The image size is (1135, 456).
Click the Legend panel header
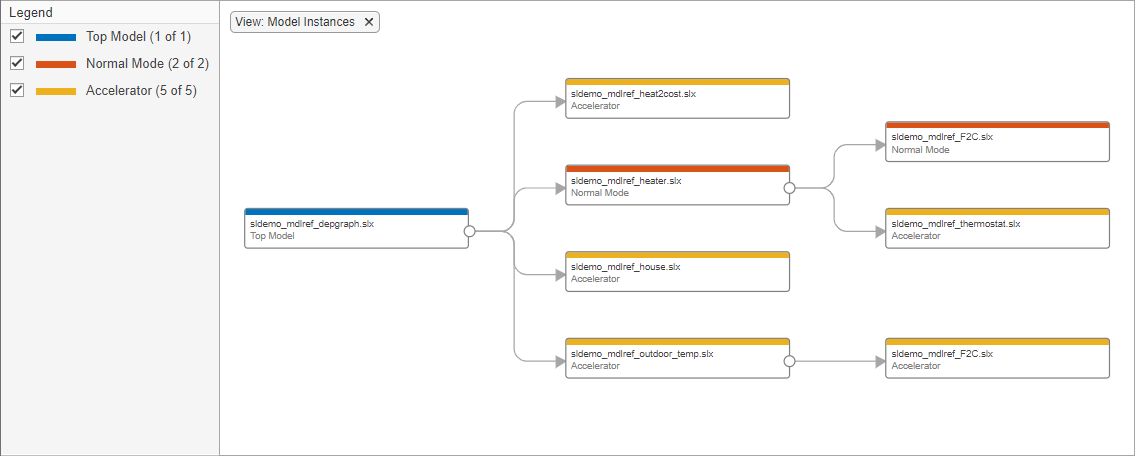pyautogui.click(x=31, y=13)
